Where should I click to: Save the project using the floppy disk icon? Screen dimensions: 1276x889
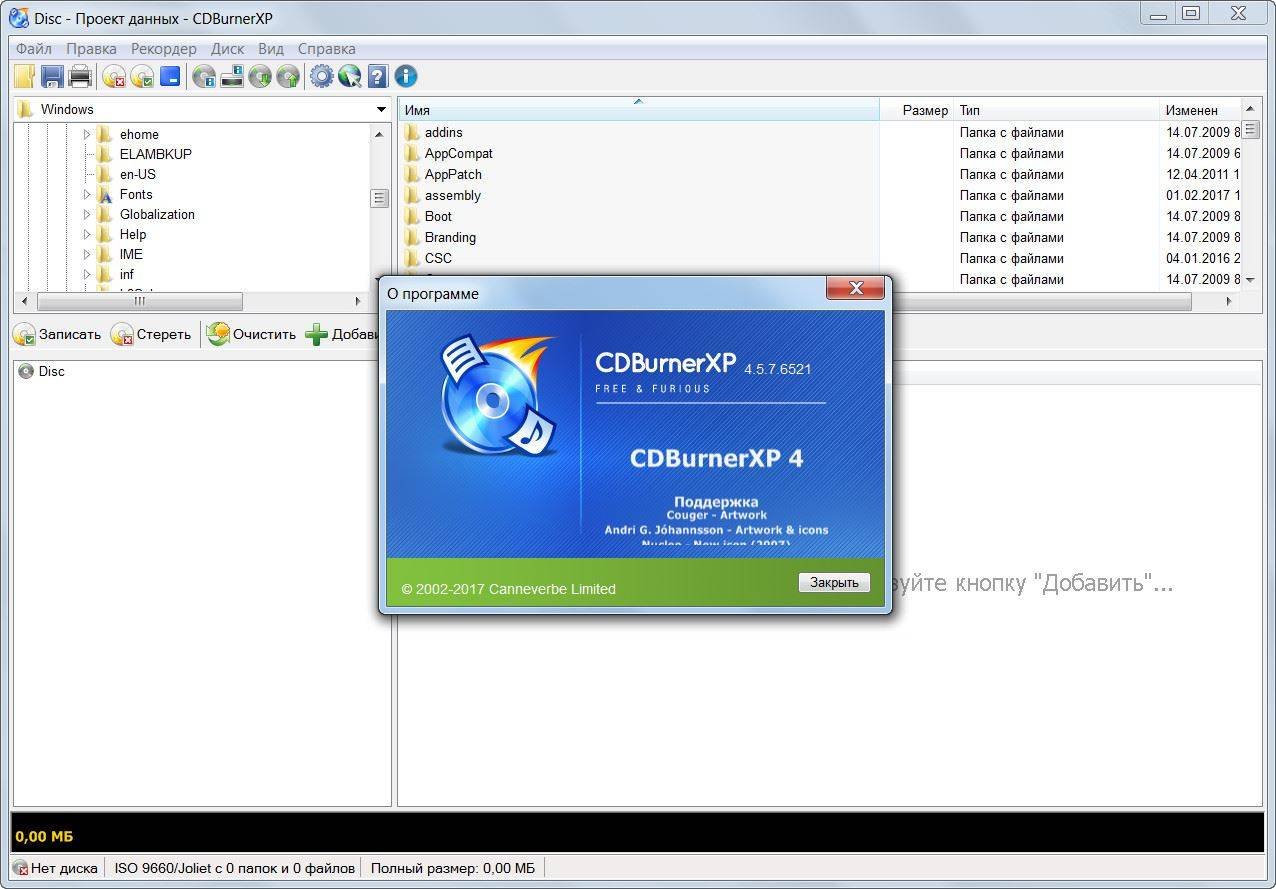click(52, 76)
